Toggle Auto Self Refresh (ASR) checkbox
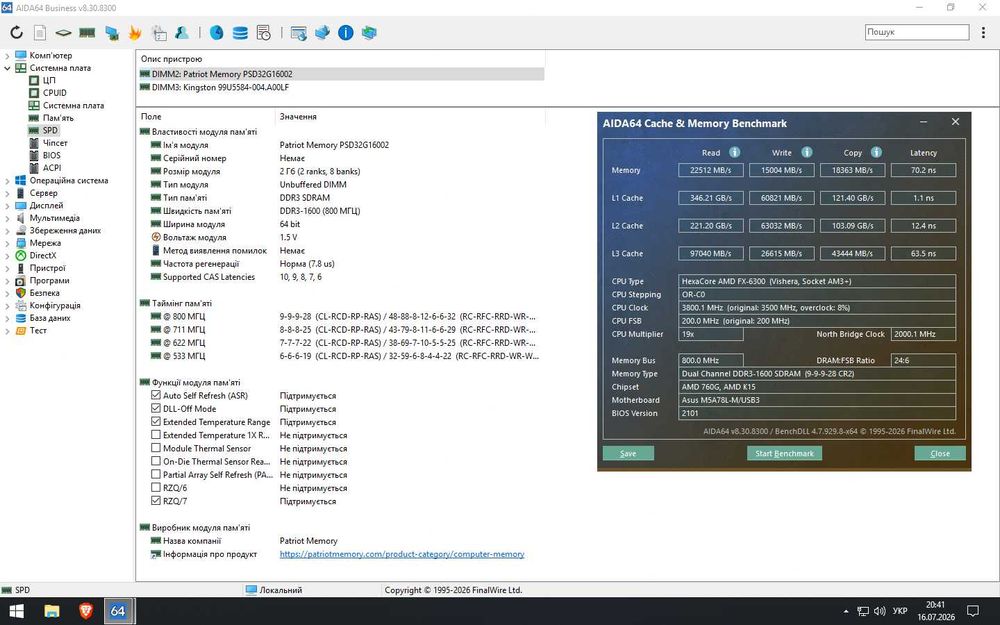The height and width of the screenshot is (625, 1000). 156,395
